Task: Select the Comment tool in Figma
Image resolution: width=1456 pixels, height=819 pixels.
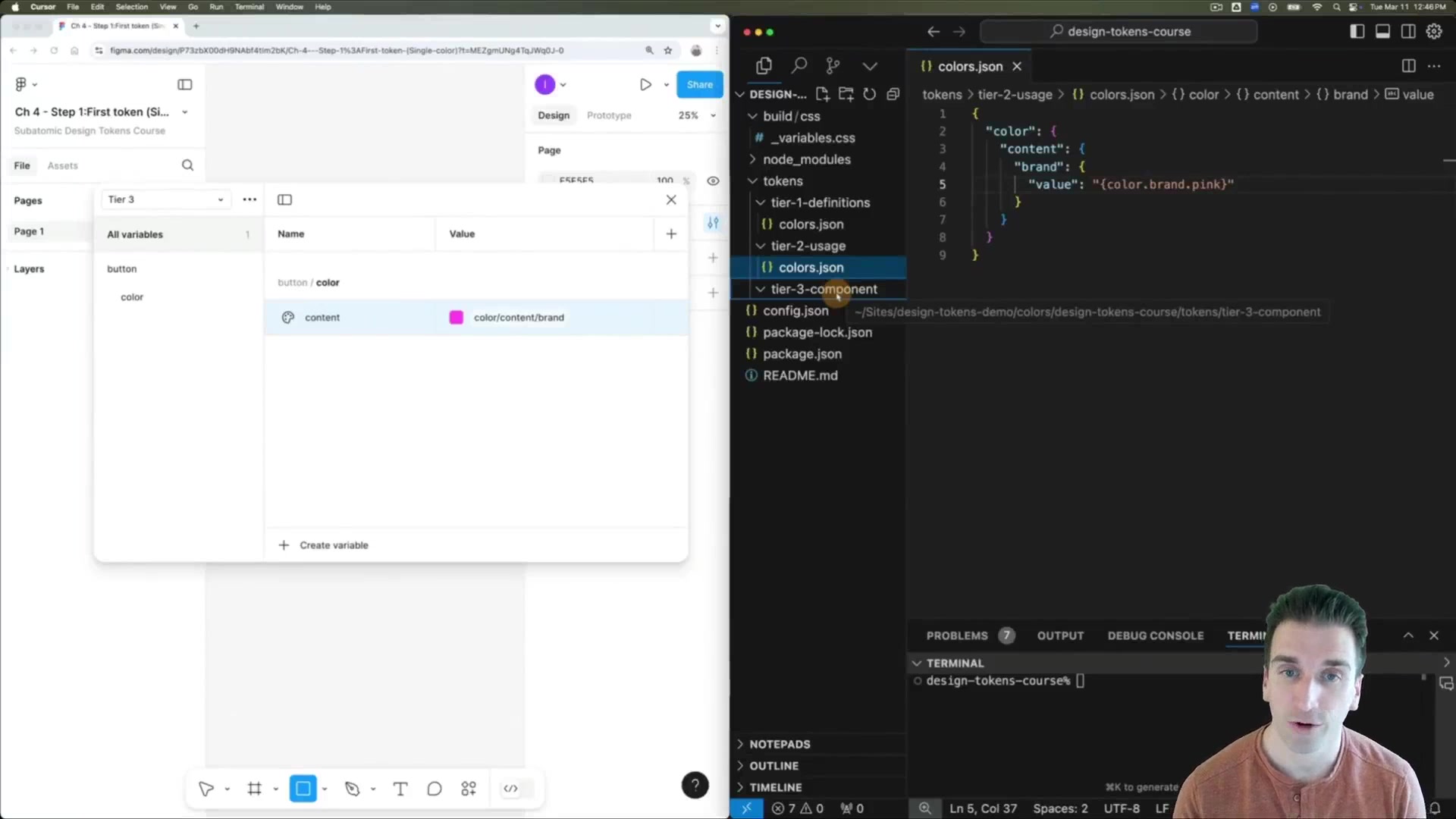Action: coord(434,789)
